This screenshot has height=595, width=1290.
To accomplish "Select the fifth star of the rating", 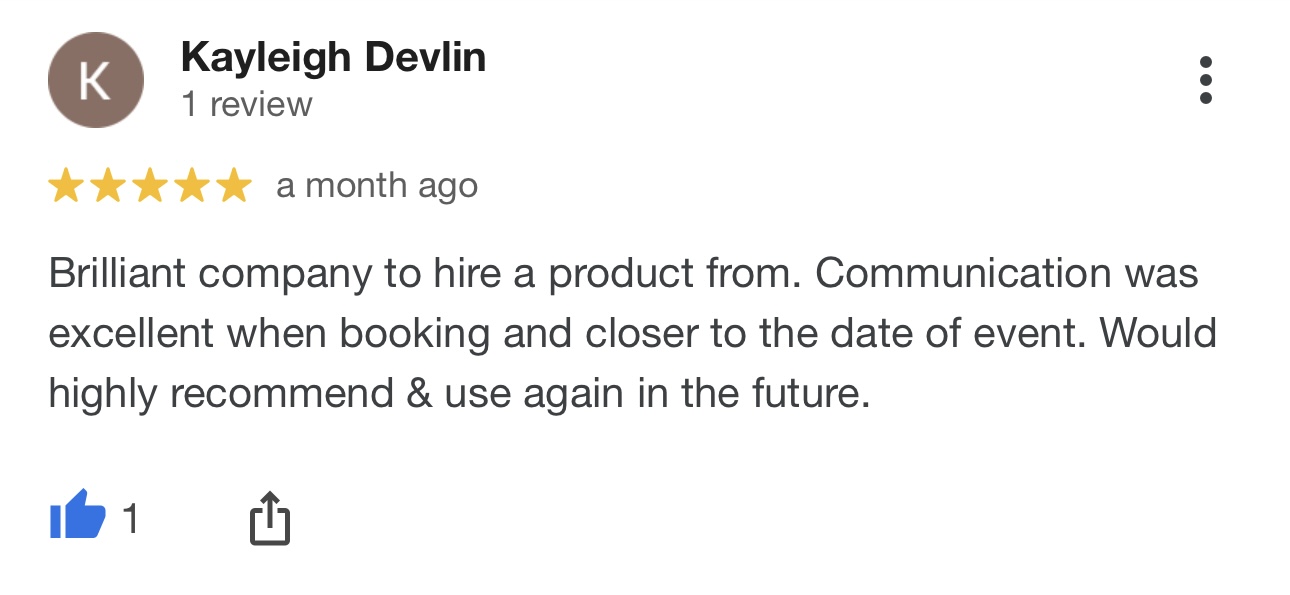I will [x=234, y=186].
